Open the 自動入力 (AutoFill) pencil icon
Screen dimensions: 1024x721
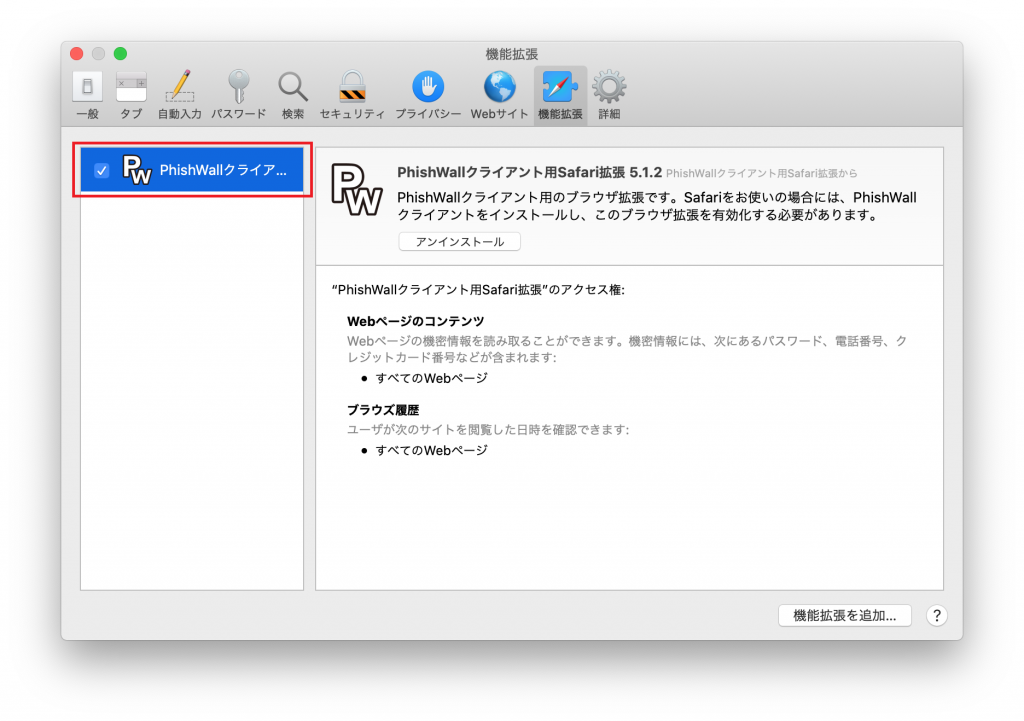[180, 95]
